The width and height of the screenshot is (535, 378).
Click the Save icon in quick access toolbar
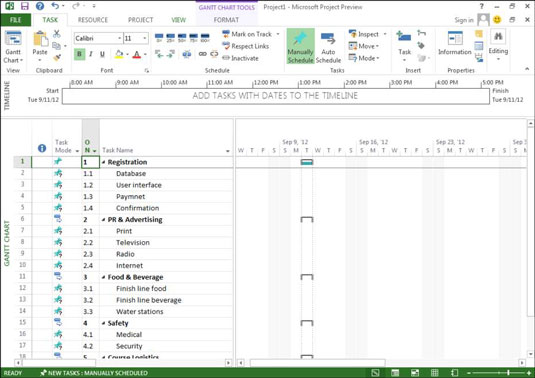[25, 6]
